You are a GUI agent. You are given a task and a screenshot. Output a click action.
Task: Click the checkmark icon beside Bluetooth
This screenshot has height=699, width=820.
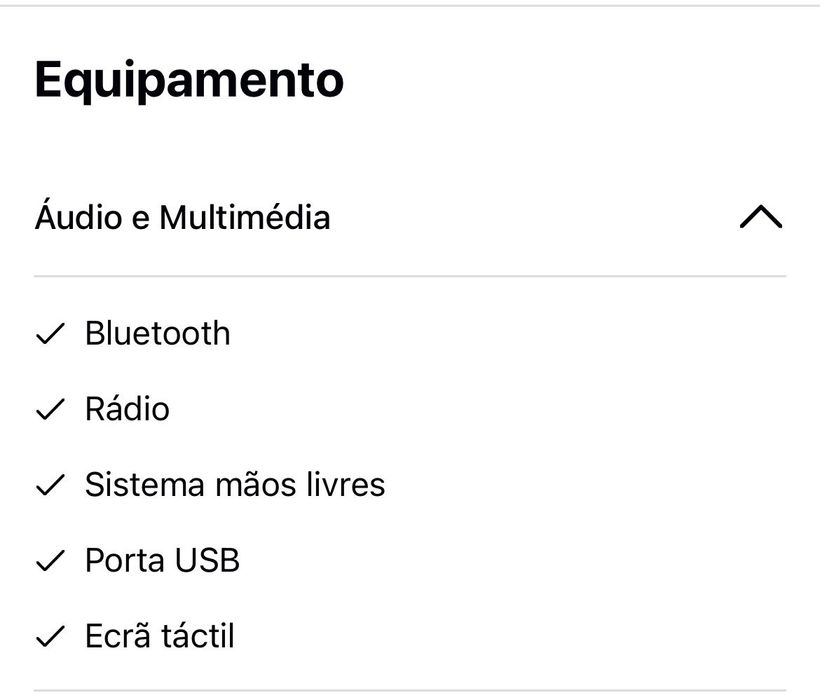click(49, 335)
